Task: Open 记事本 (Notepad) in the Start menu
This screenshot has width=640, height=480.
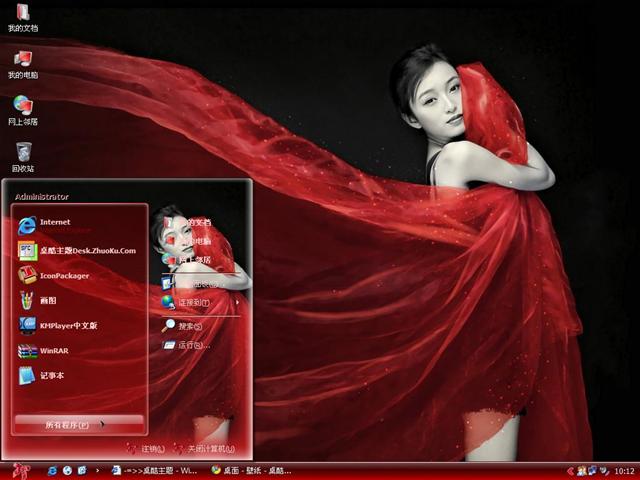Action: (x=52, y=375)
